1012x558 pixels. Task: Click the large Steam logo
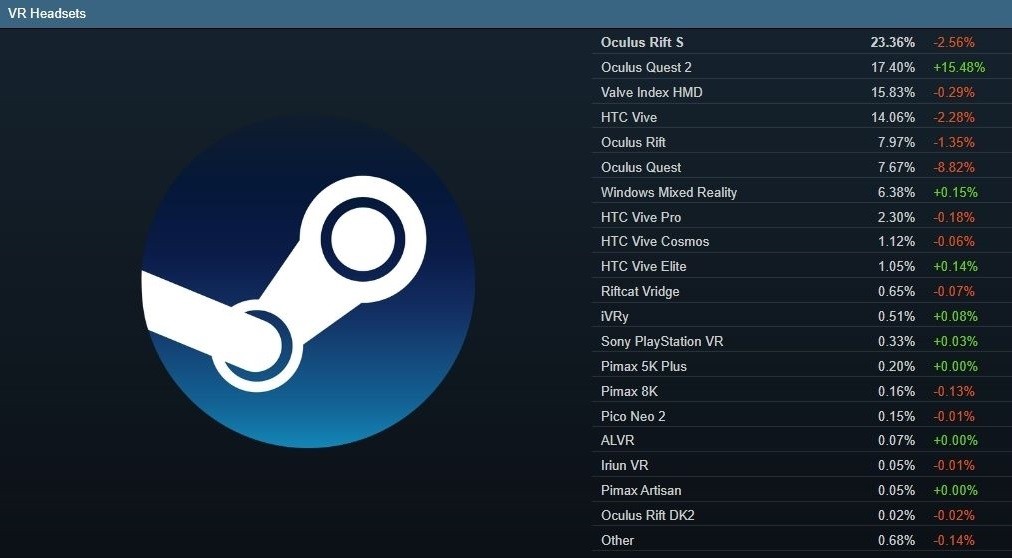[x=307, y=281]
